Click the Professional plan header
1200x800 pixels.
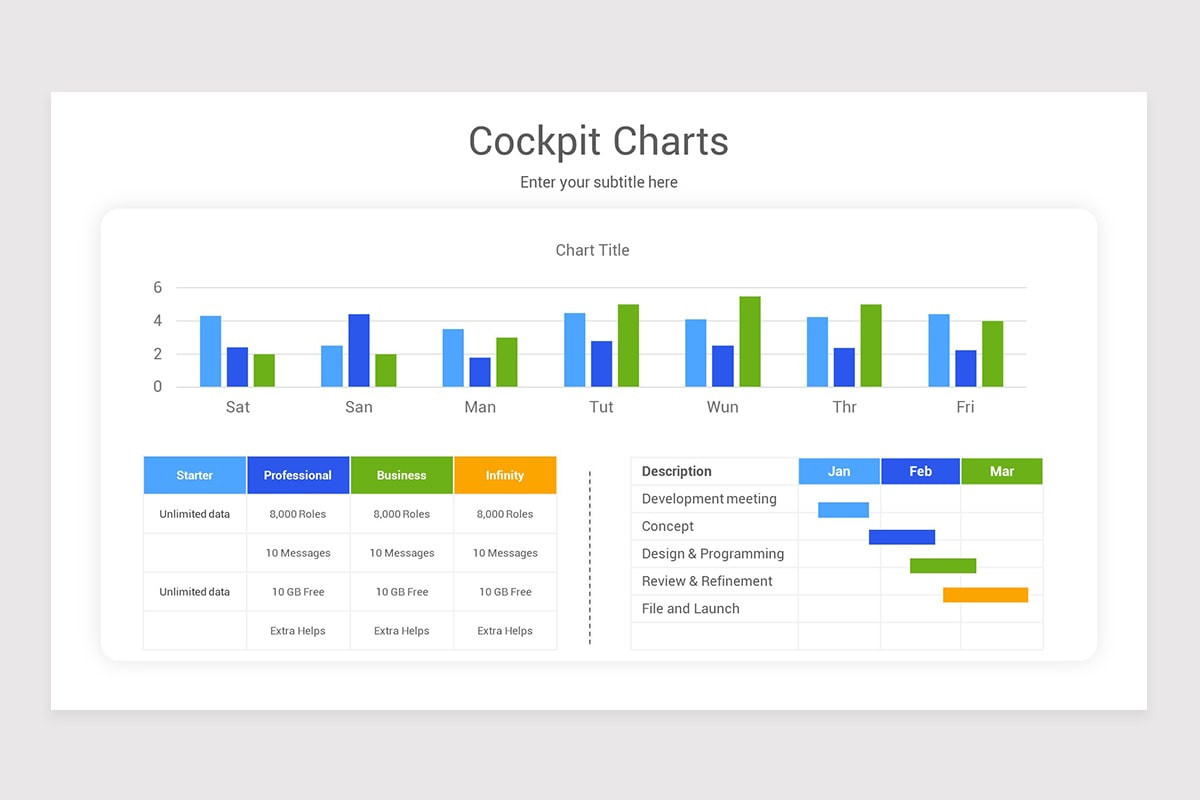tap(298, 475)
